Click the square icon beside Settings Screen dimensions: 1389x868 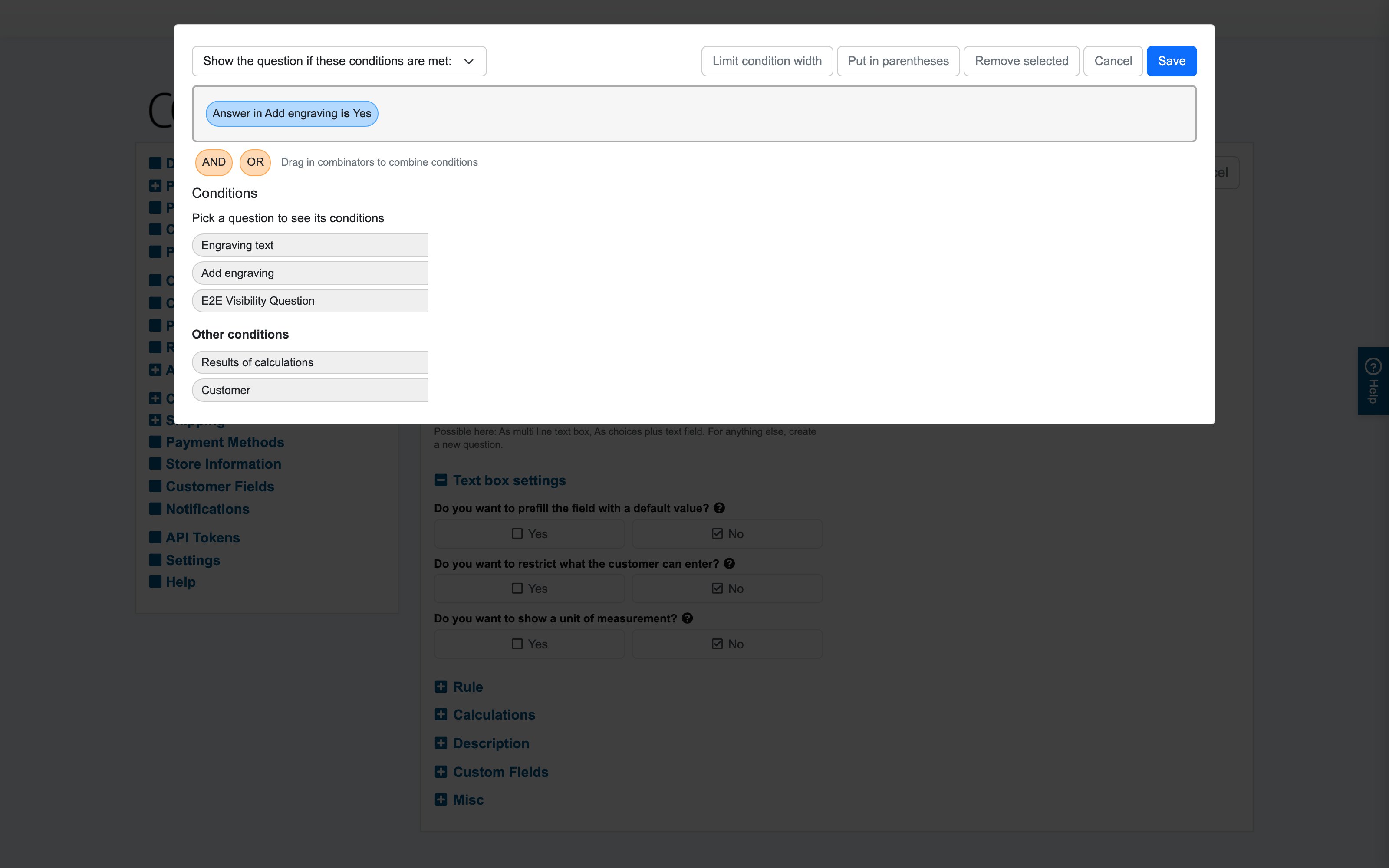coord(155,560)
